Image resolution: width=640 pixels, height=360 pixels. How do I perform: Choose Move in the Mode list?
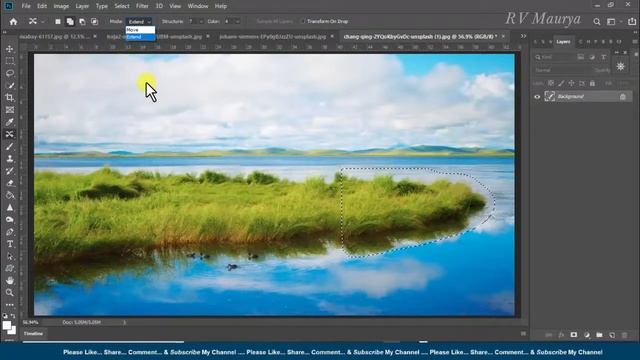point(140,30)
